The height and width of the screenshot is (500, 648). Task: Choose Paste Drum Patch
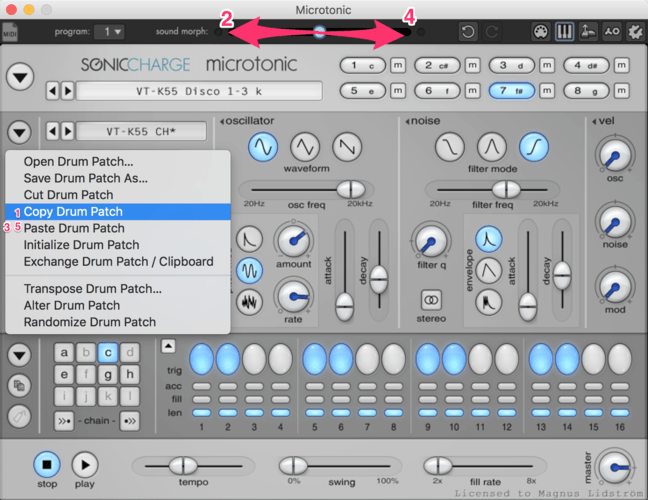point(118,228)
